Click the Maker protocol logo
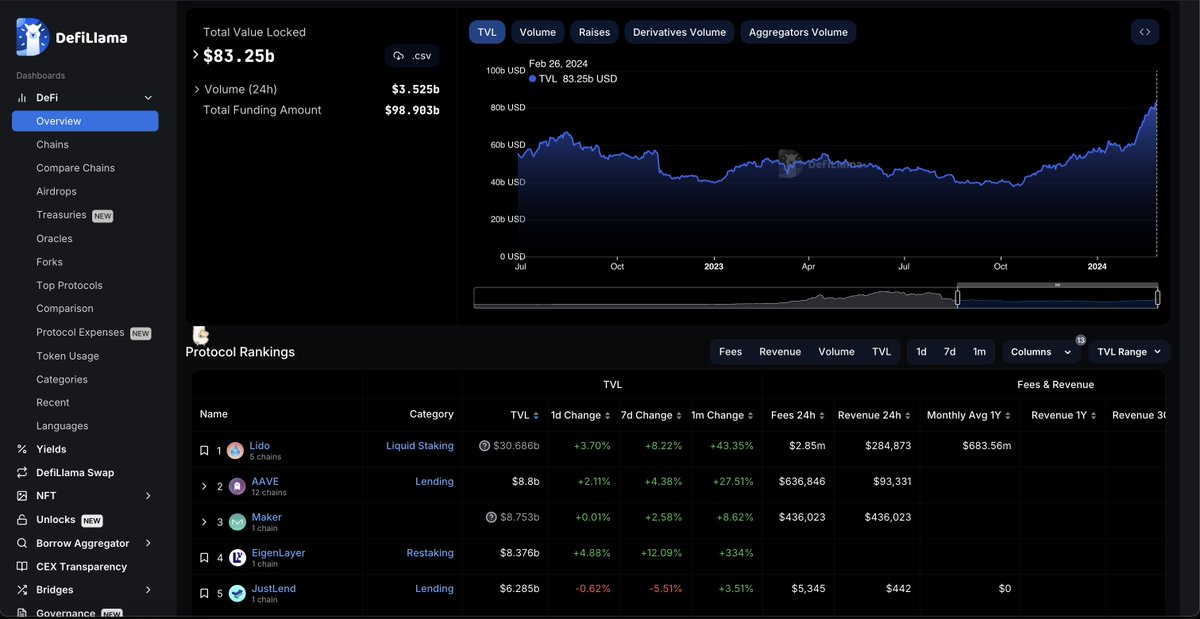 237,522
